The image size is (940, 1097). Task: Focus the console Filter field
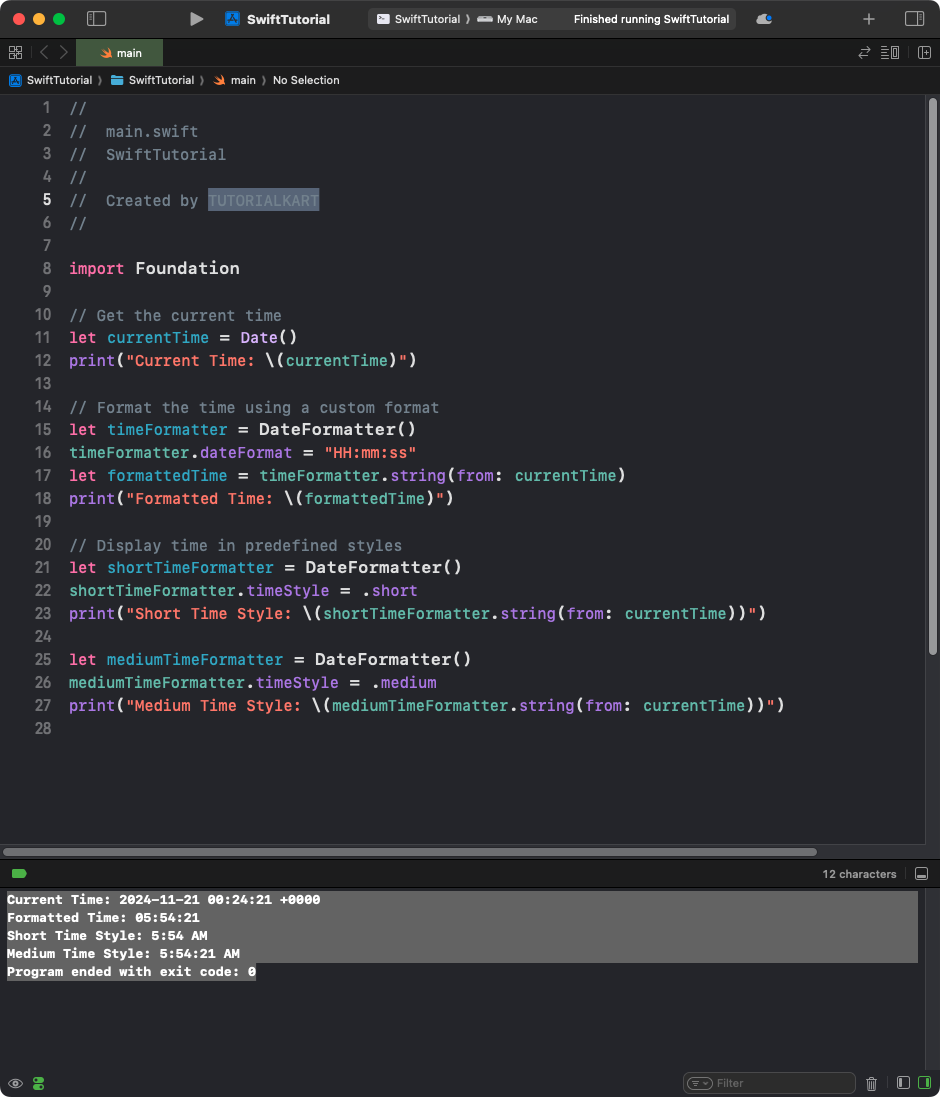point(769,1083)
